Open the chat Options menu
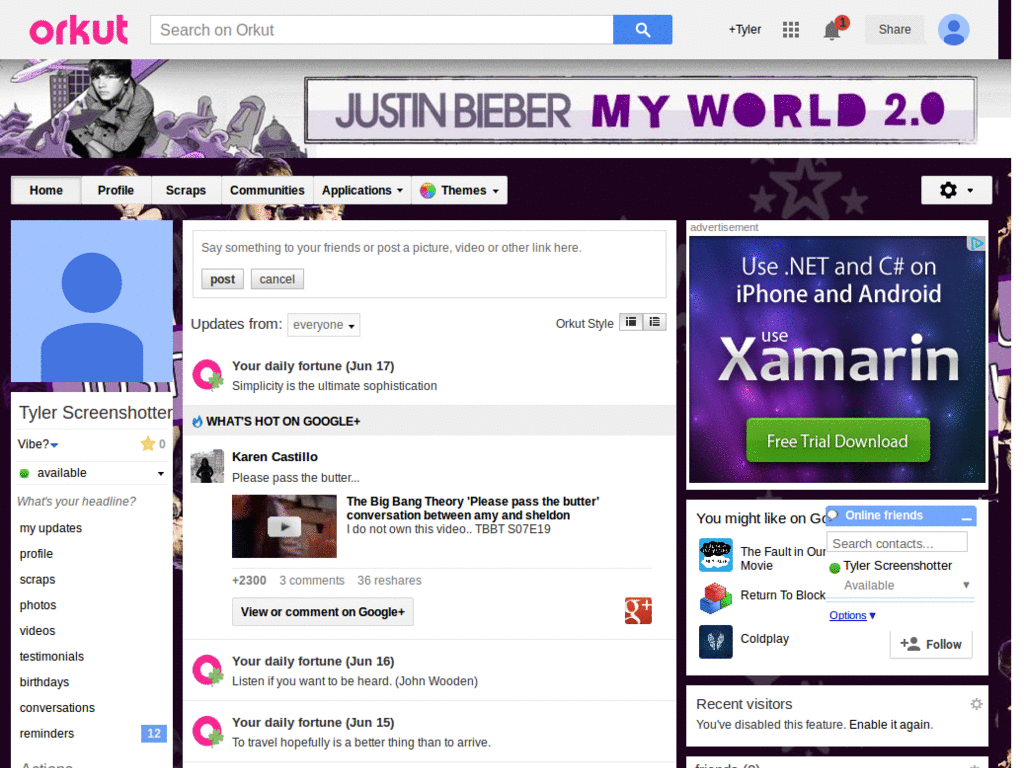Screen dimensions: 1024x768 tap(852, 615)
